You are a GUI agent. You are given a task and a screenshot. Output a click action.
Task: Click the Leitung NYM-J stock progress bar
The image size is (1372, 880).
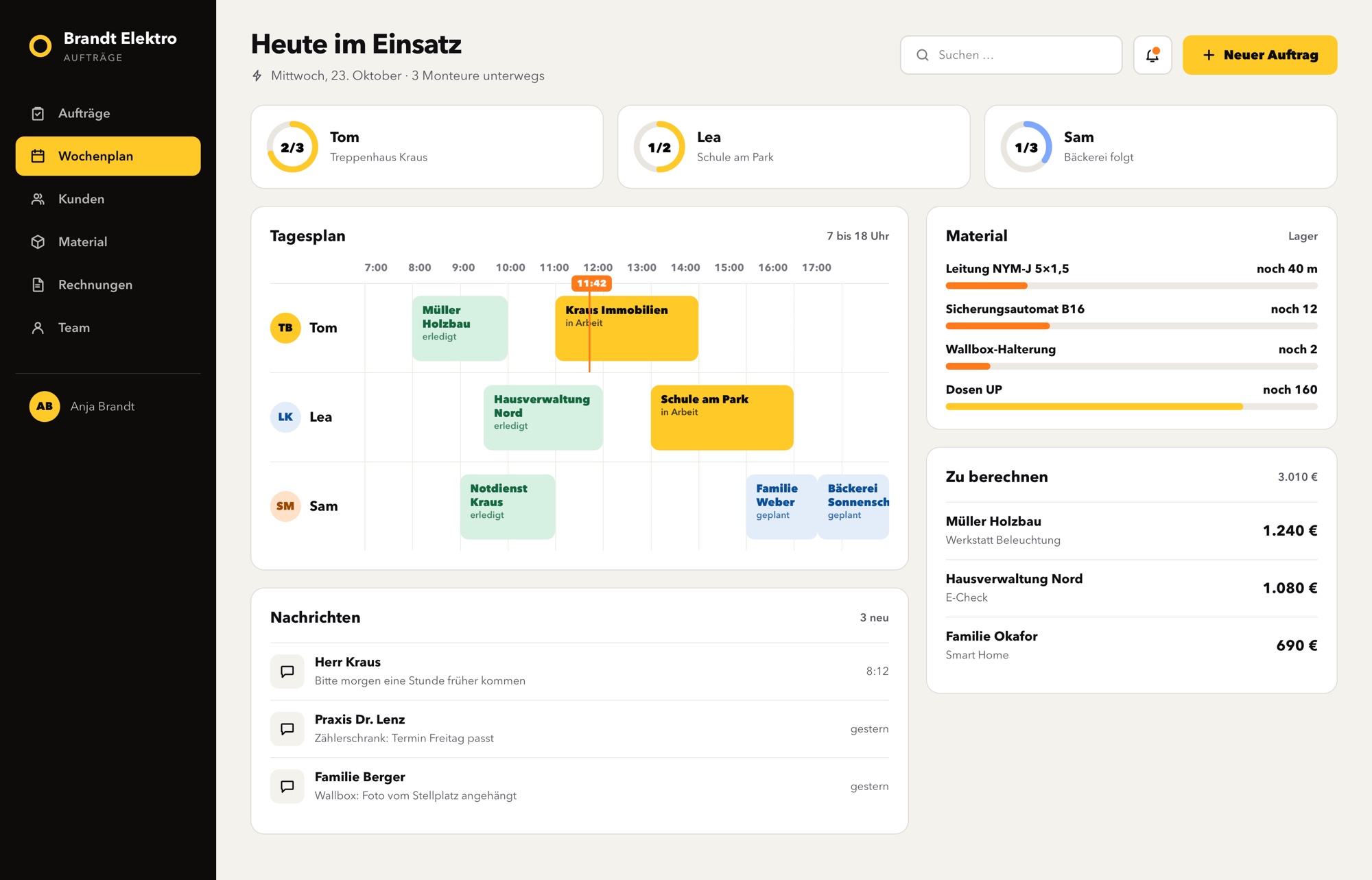(1132, 286)
